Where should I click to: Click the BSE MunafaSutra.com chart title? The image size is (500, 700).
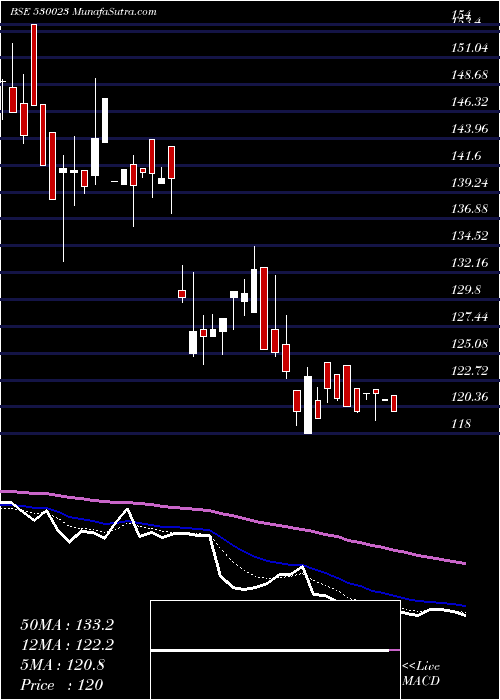[83, 12]
